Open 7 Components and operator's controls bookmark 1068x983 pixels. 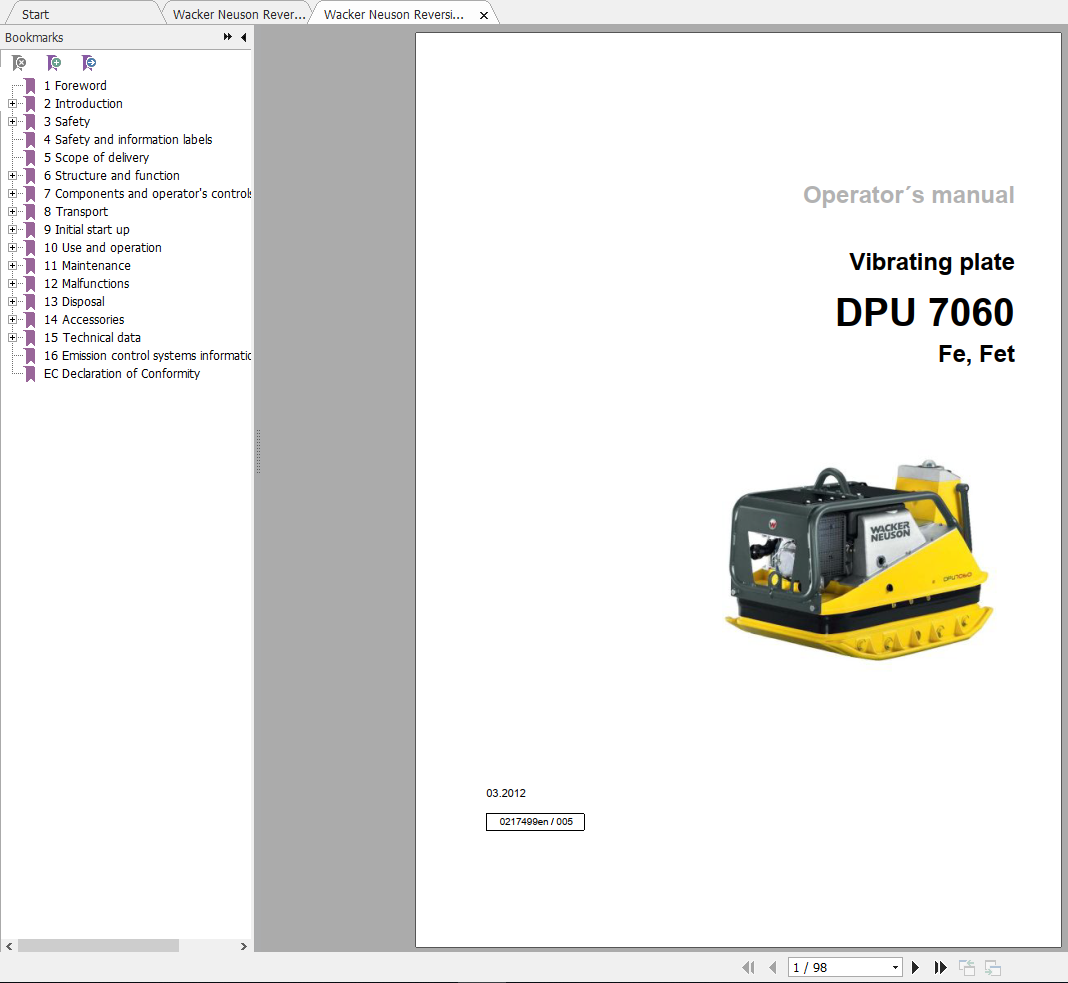147,193
